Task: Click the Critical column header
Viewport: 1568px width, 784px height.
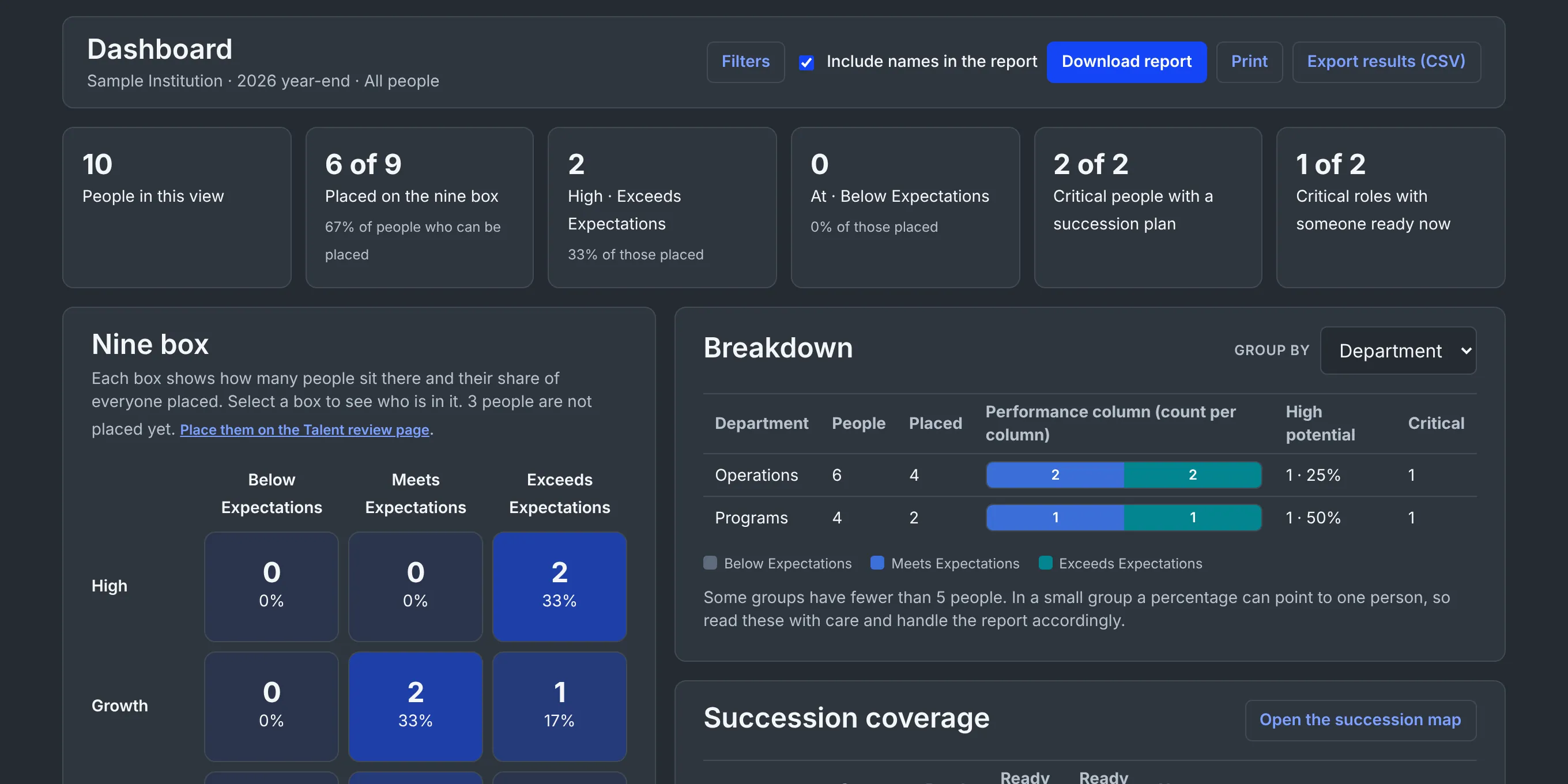Action: pyautogui.click(x=1436, y=423)
